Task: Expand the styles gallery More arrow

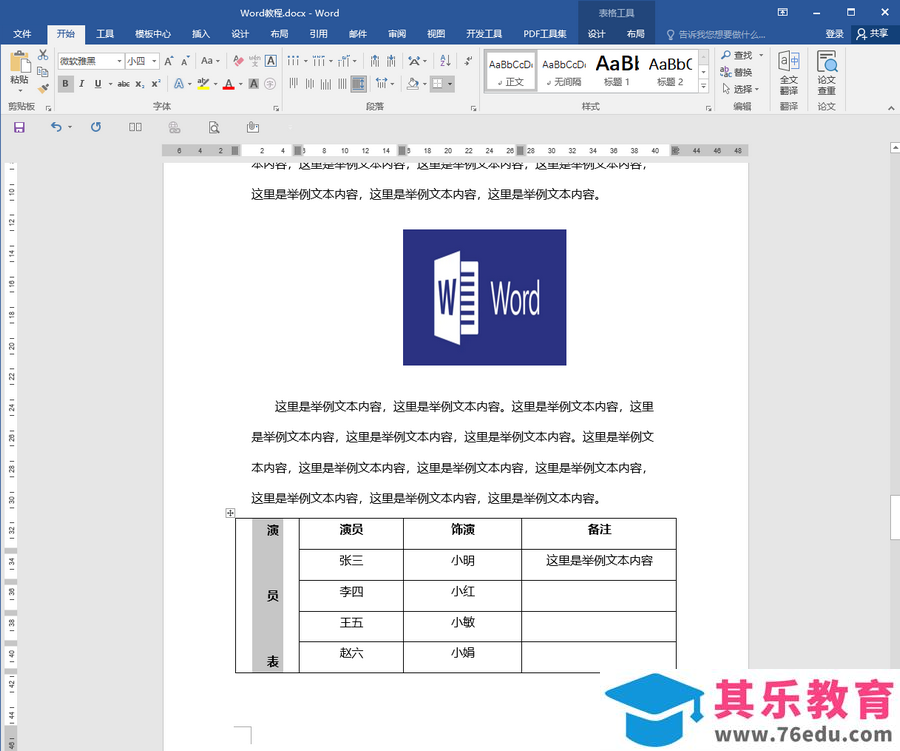Action: tap(703, 86)
